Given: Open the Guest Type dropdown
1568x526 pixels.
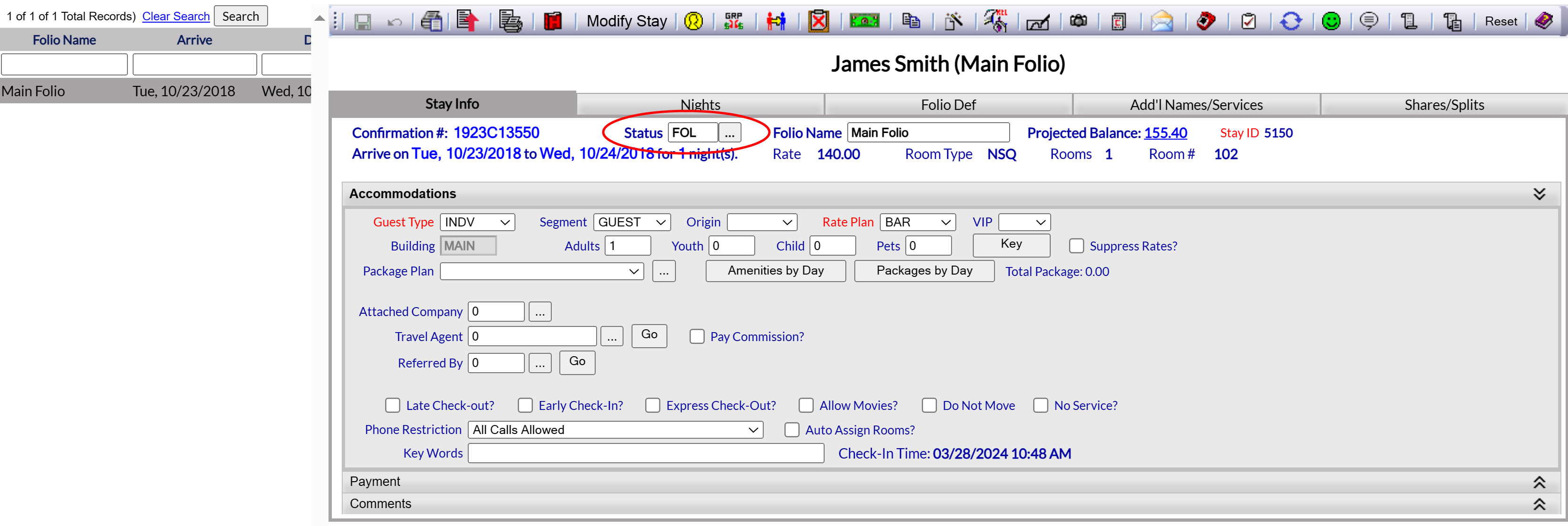Looking at the screenshot, I should pos(477,222).
